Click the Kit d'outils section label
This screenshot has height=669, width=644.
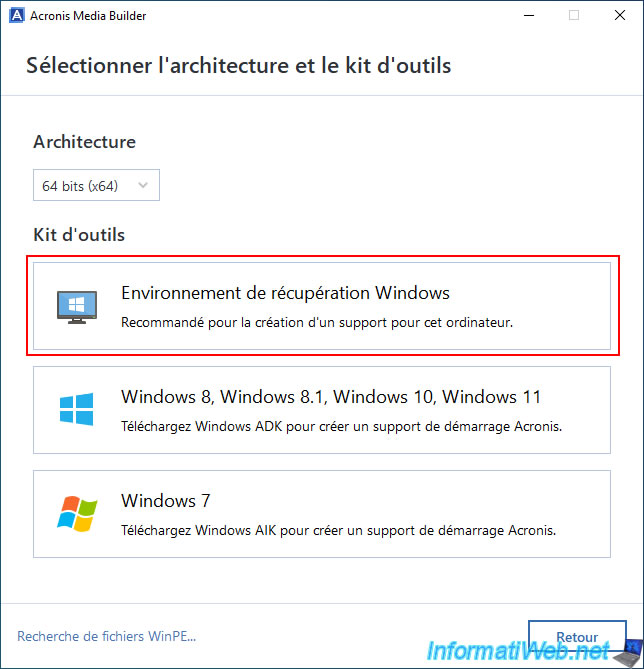(x=78, y=235)
